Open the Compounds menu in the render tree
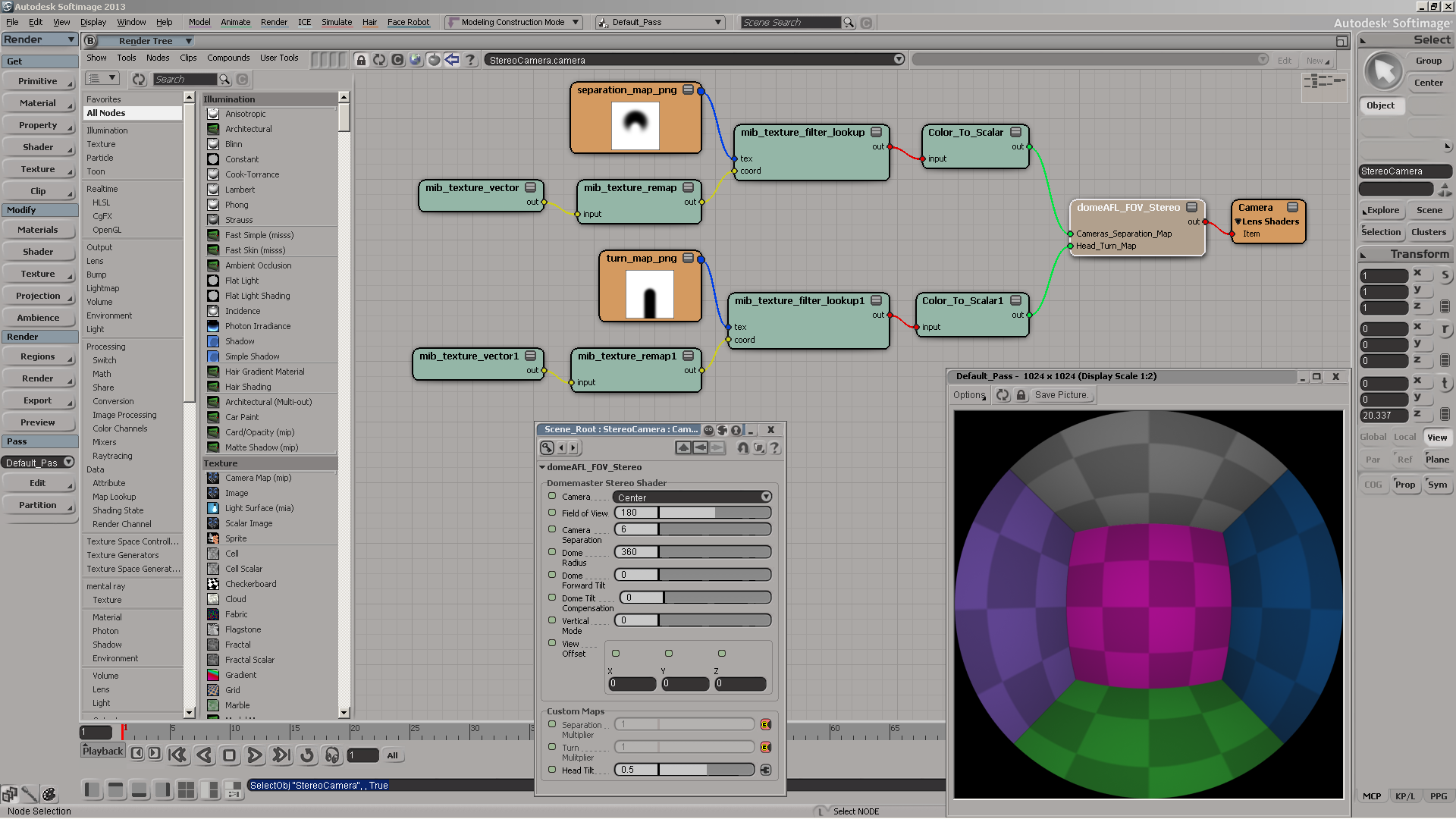This screenshot has height=819, width=1456. pyautogui.click(x=227, y=58)
